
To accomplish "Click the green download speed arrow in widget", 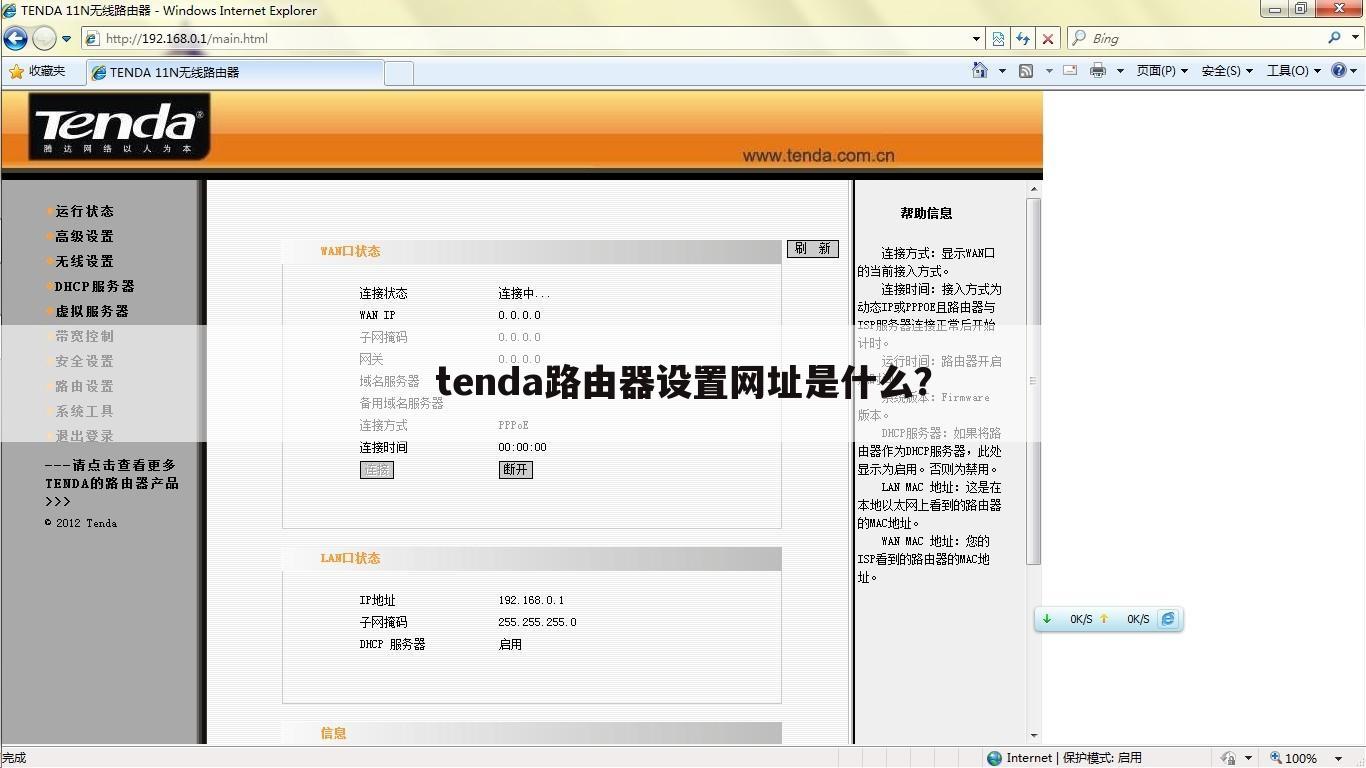I will pyautogui.click(x=1047, y=619).
